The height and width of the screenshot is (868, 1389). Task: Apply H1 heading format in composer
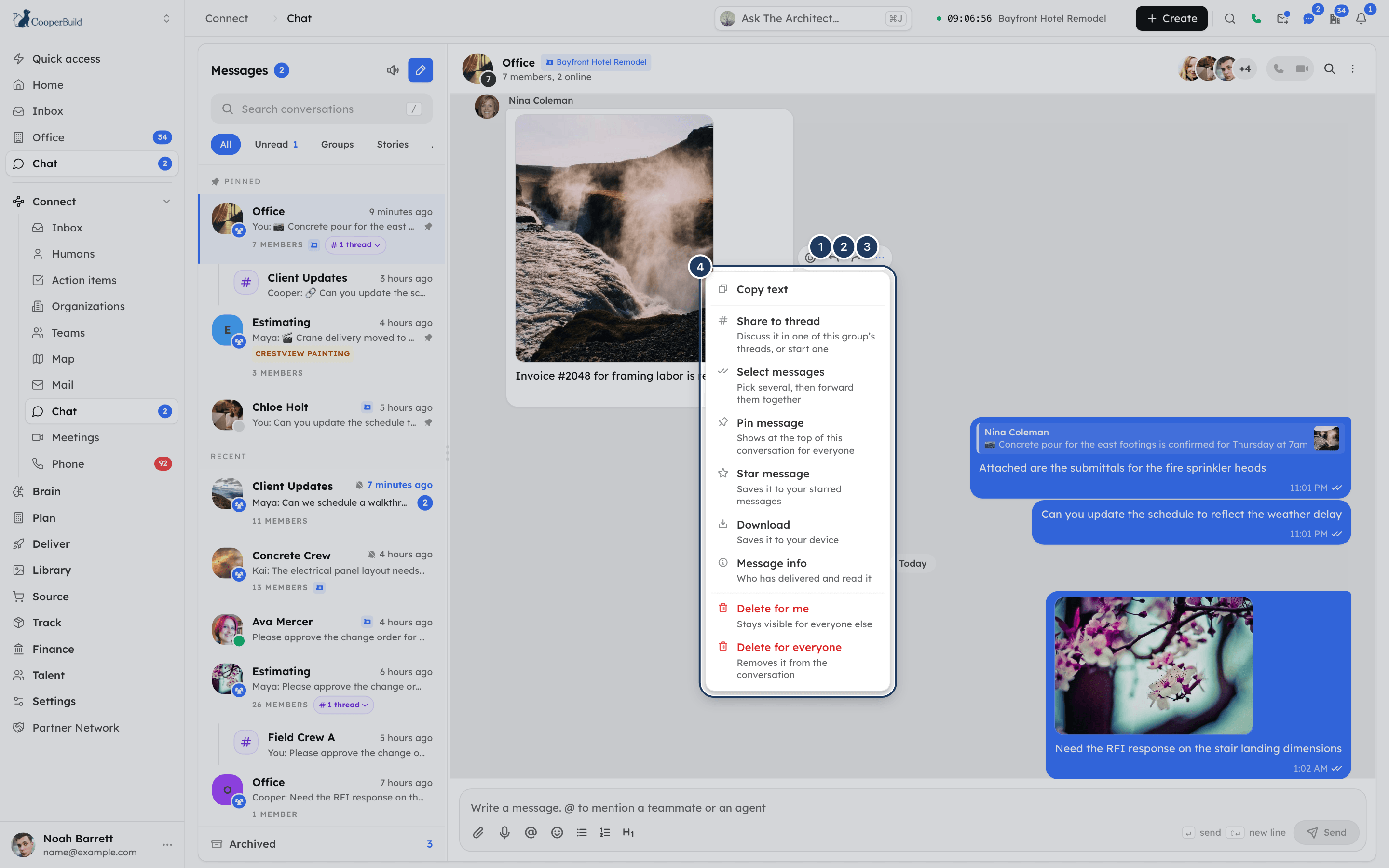coord(628,832)
